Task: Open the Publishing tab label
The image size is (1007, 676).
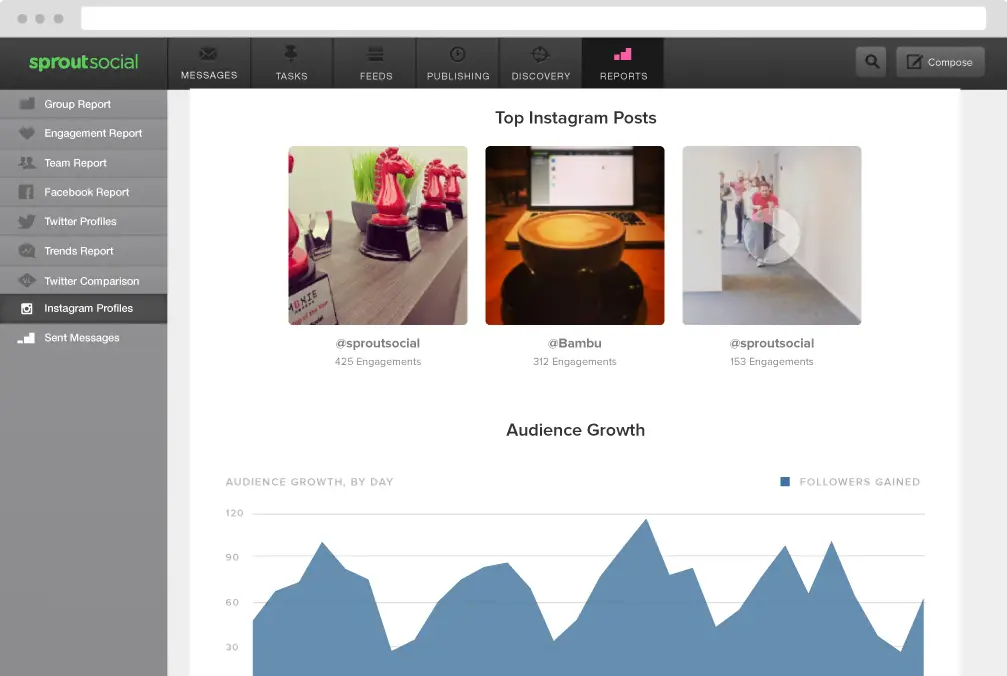Action: 458,76
